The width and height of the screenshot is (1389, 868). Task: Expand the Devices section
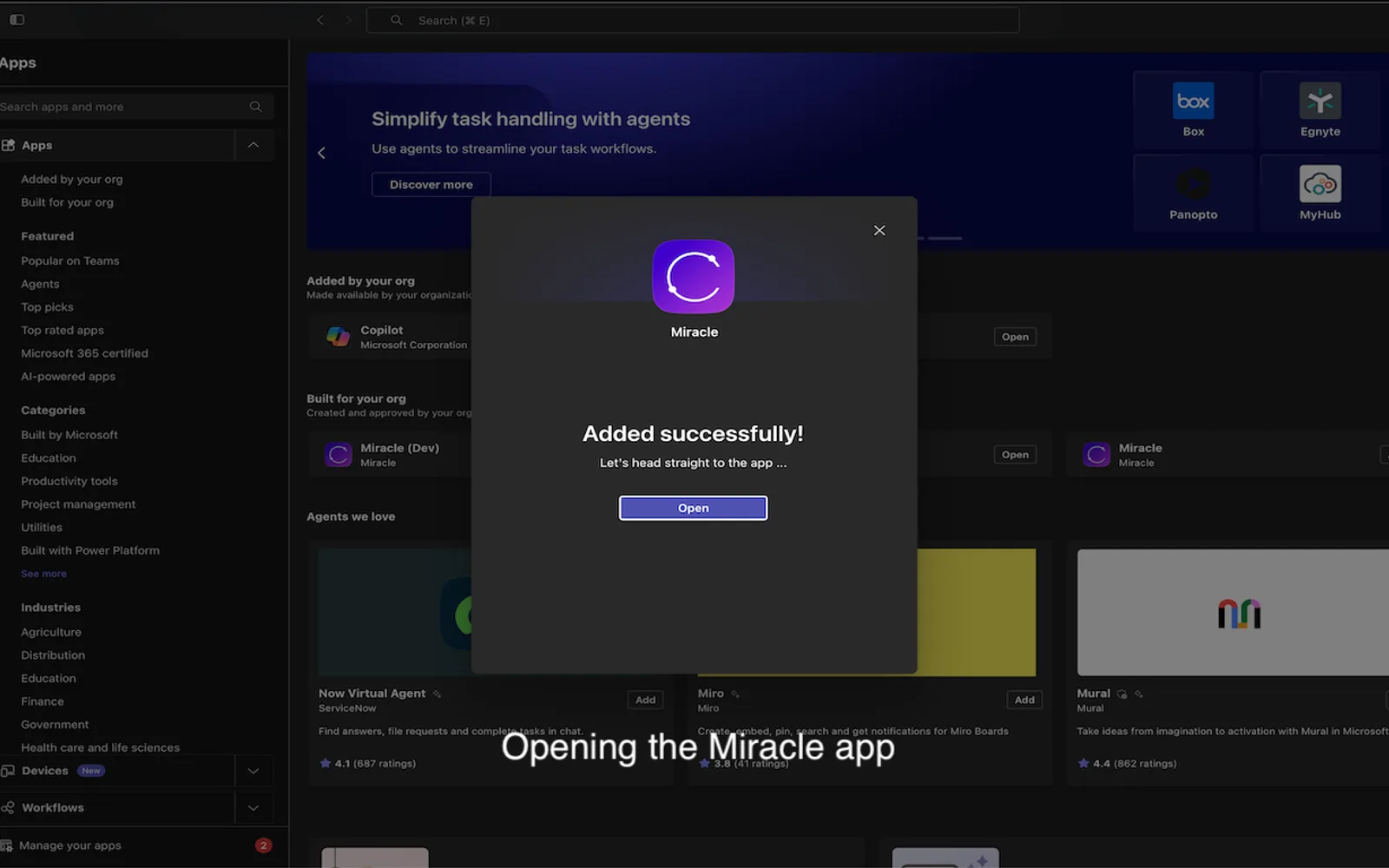(253, 771)
